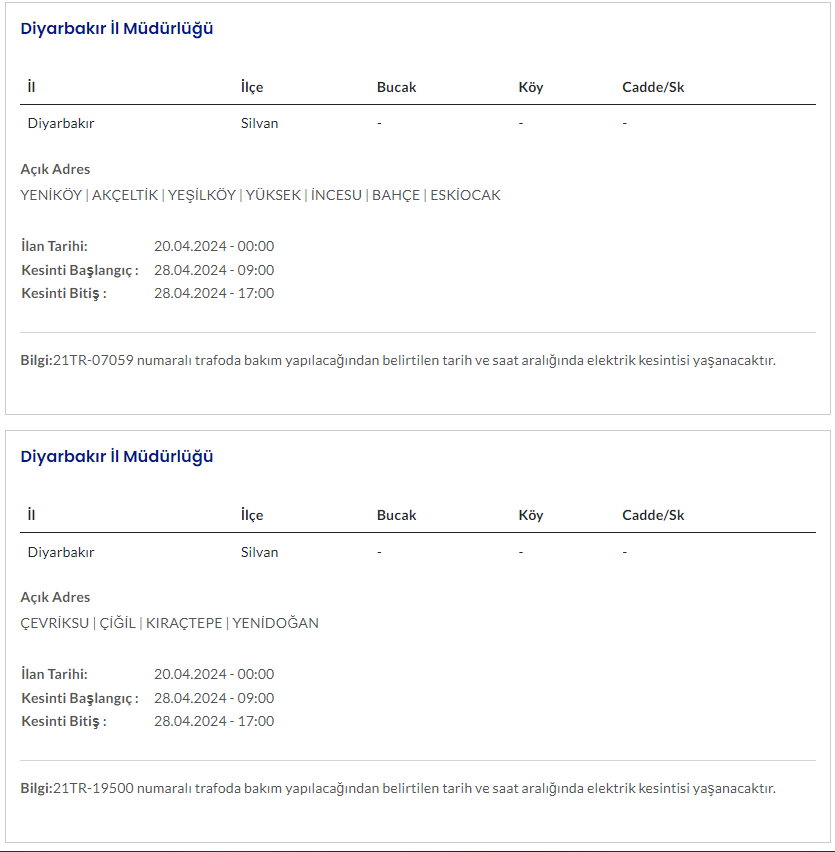Viewport: 835px width, 852px height.
Task: Select the first İlan Tarihi label
Action: pyautogui.click(x=54, y=246)
